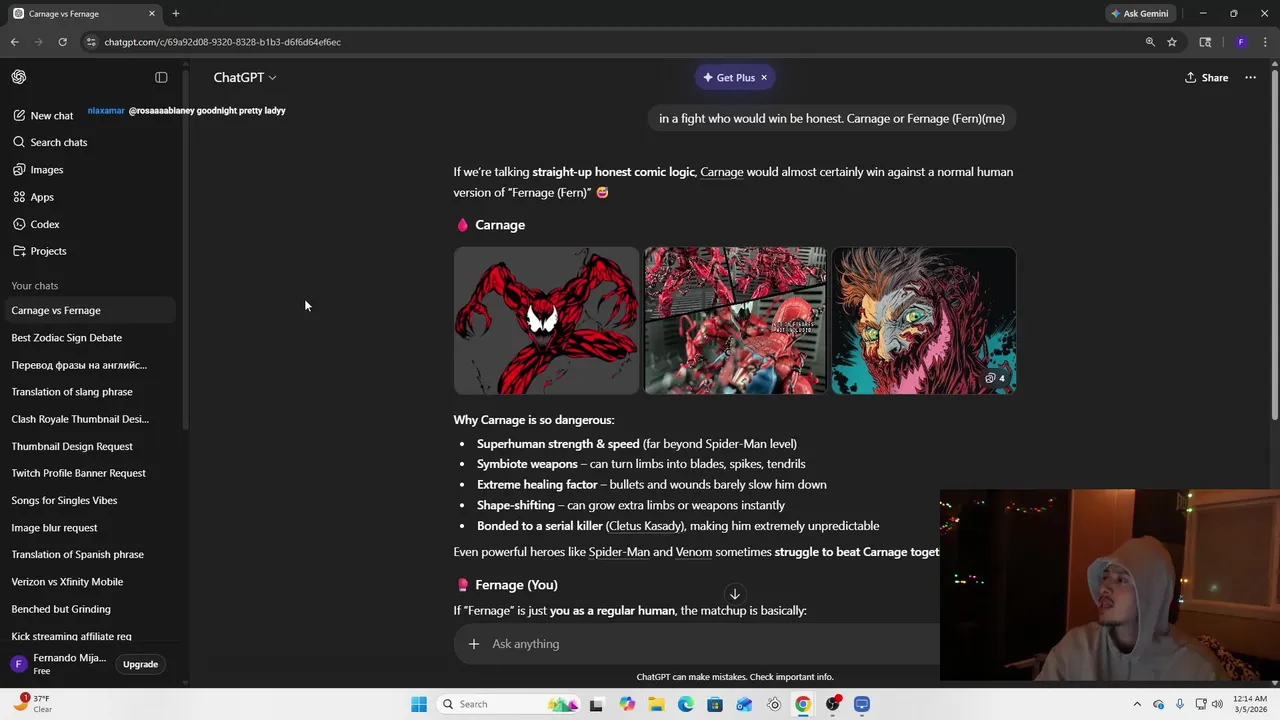Open the conversation options menu

pyautogui.click(x=1250, y=77)
